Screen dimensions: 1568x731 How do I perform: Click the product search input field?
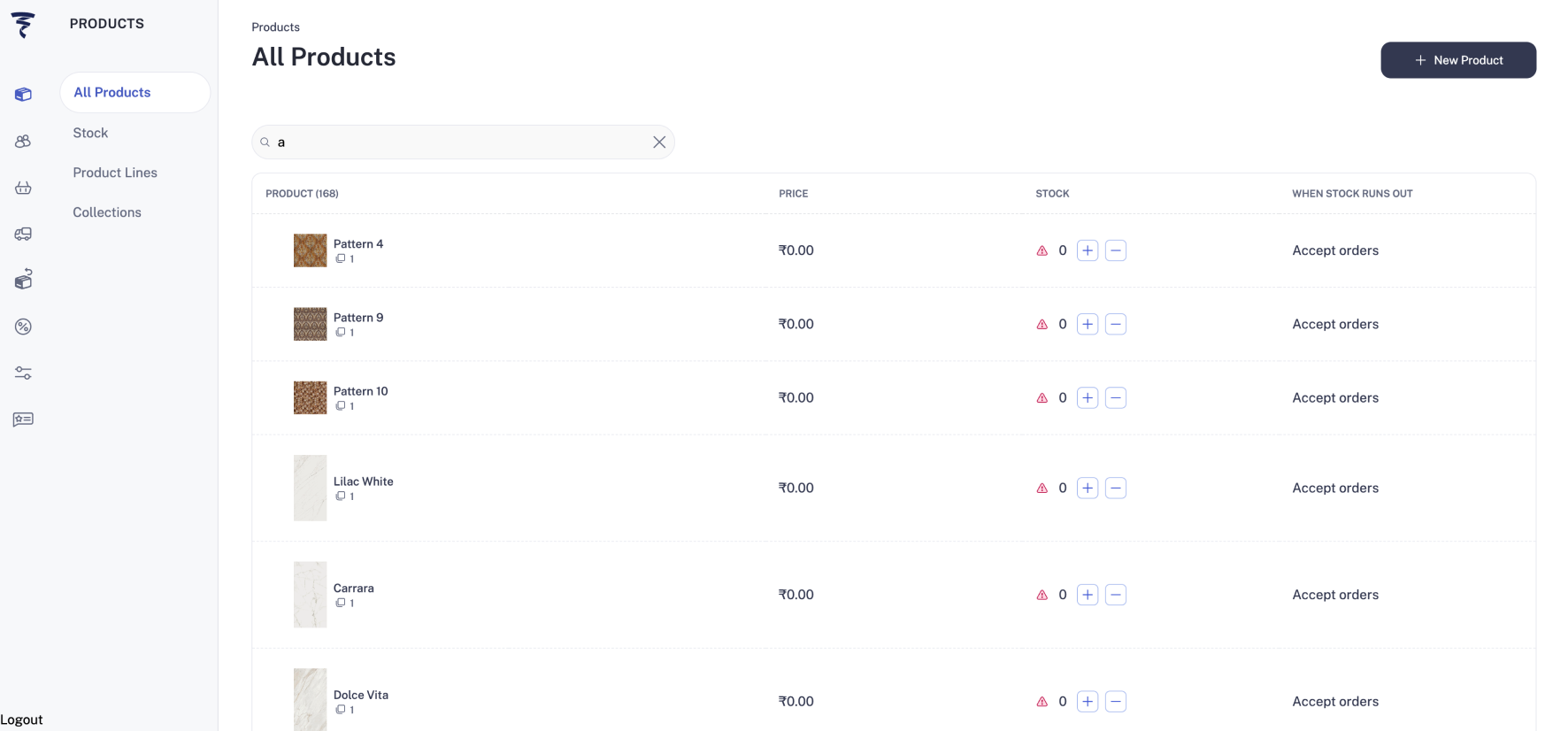point(460,142)
